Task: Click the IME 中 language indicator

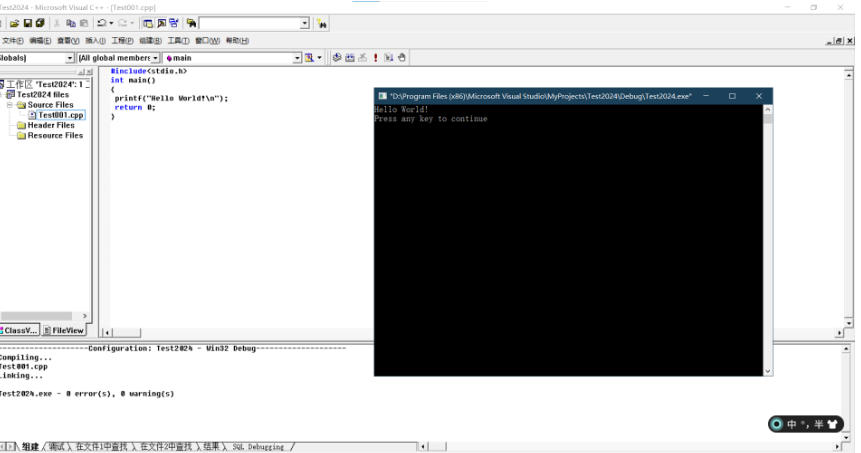Action: pyautogui.click(x=791, y=425)
